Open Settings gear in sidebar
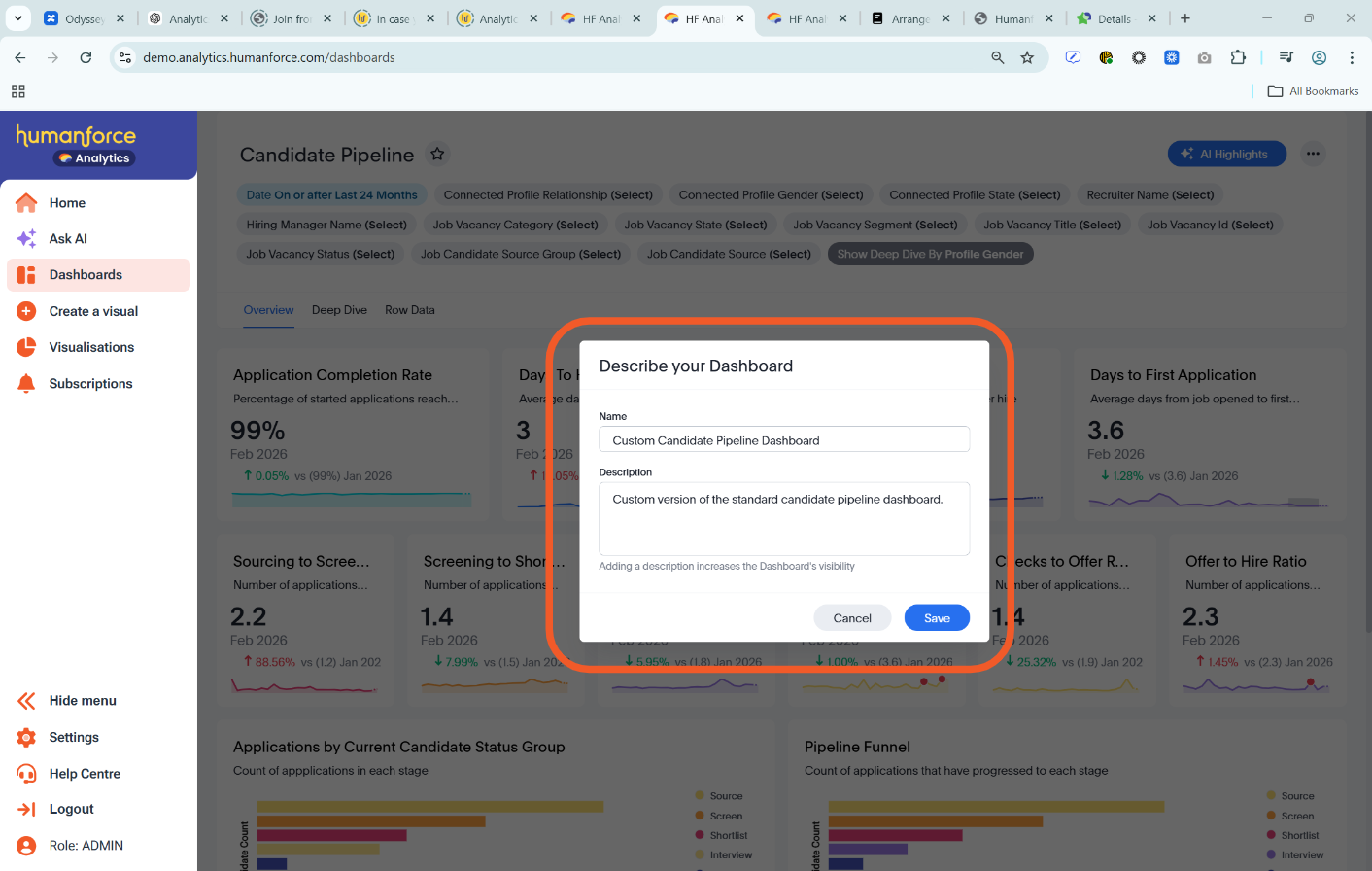Viewport: 1372px width, 871px height. point(26,738)
